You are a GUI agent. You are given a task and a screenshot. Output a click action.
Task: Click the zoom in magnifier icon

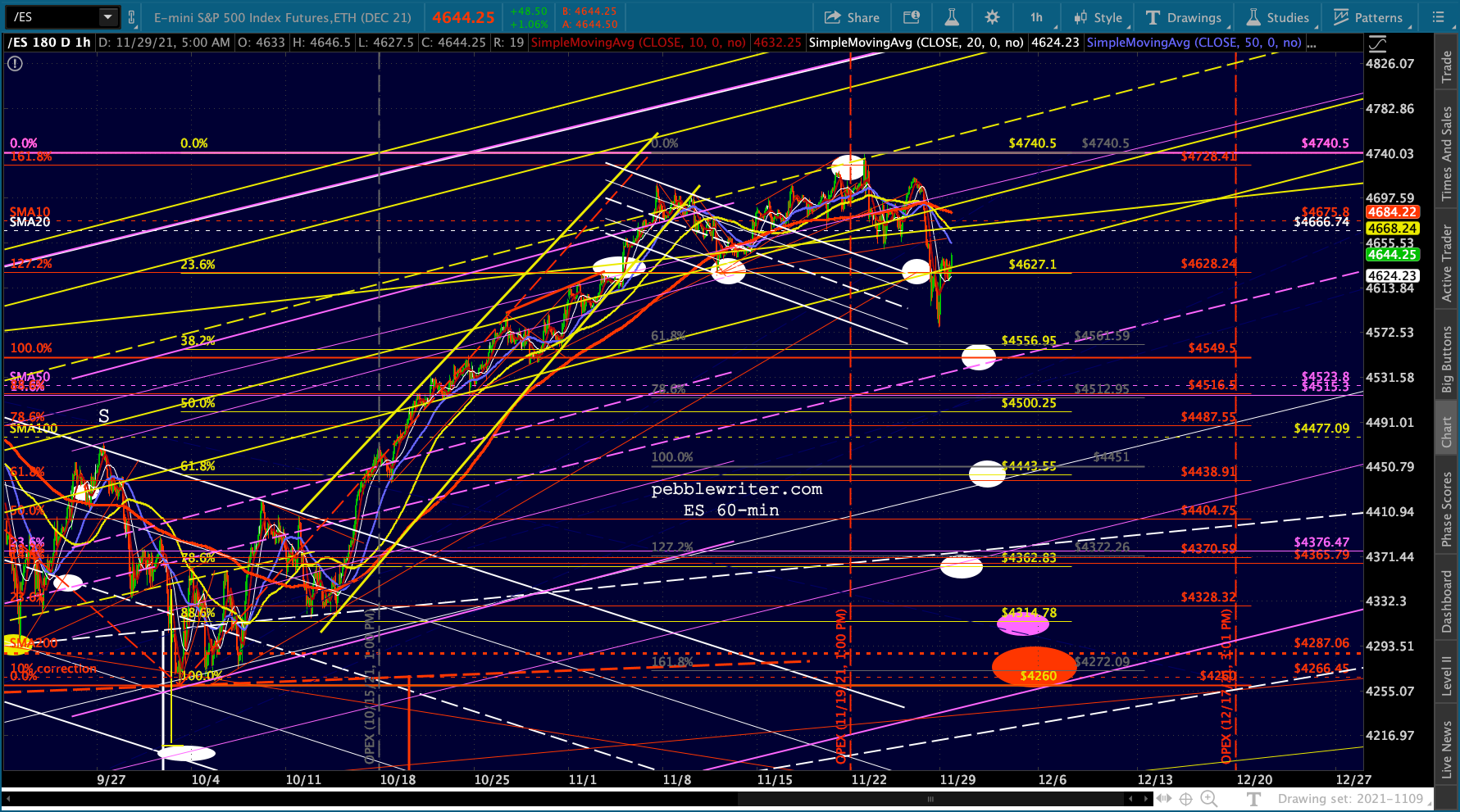(x=1208, y=799)
